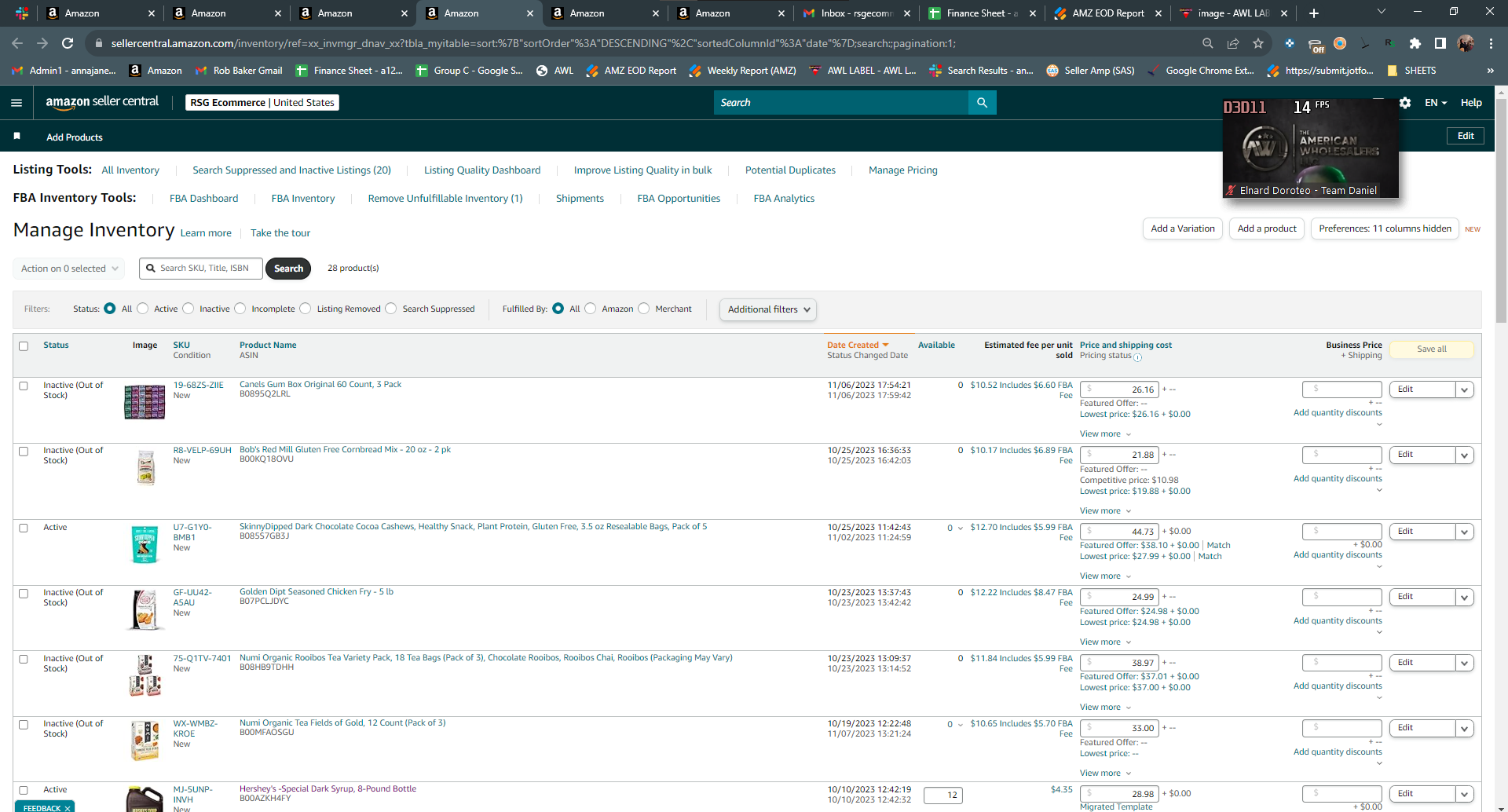Select the Inactive status radio button
The height and width of the screenshot is (812, 1508).
point(188,309)
